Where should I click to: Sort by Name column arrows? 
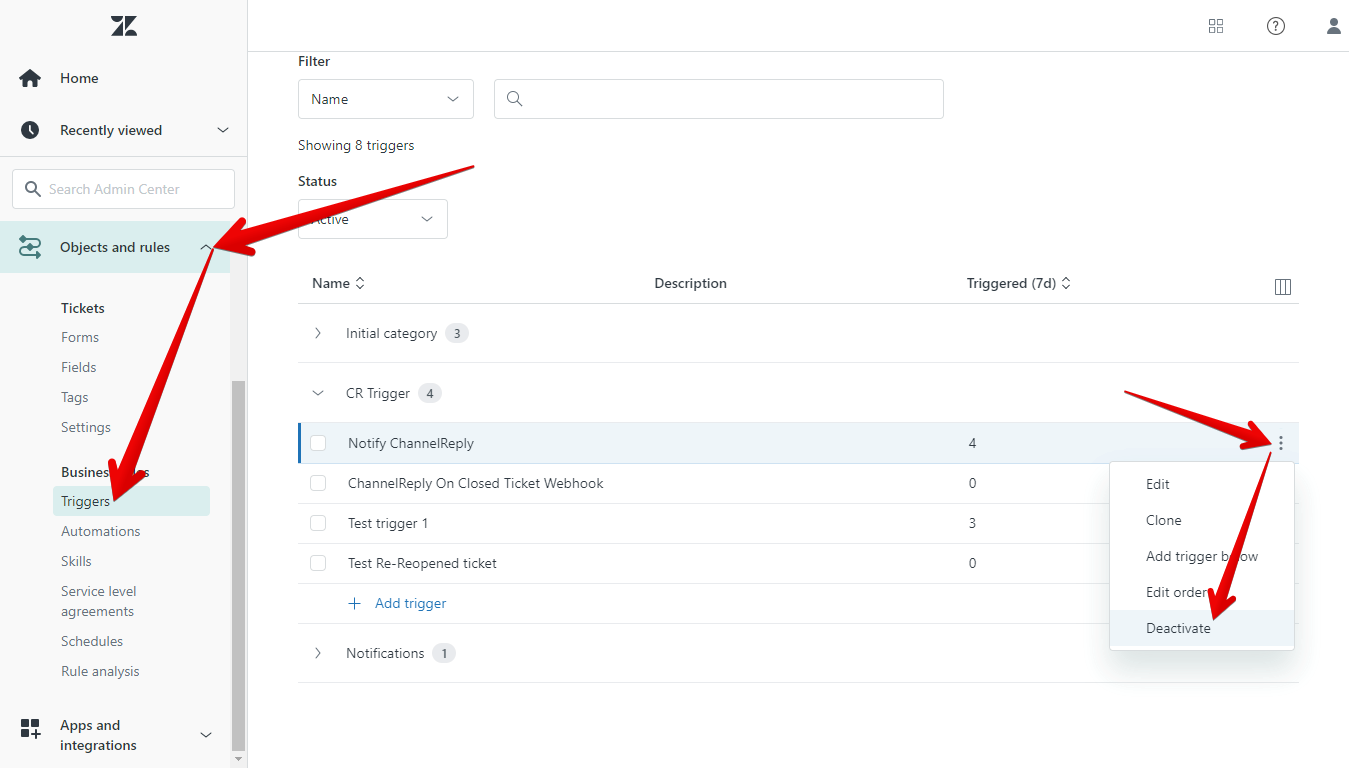click(360, 283)
